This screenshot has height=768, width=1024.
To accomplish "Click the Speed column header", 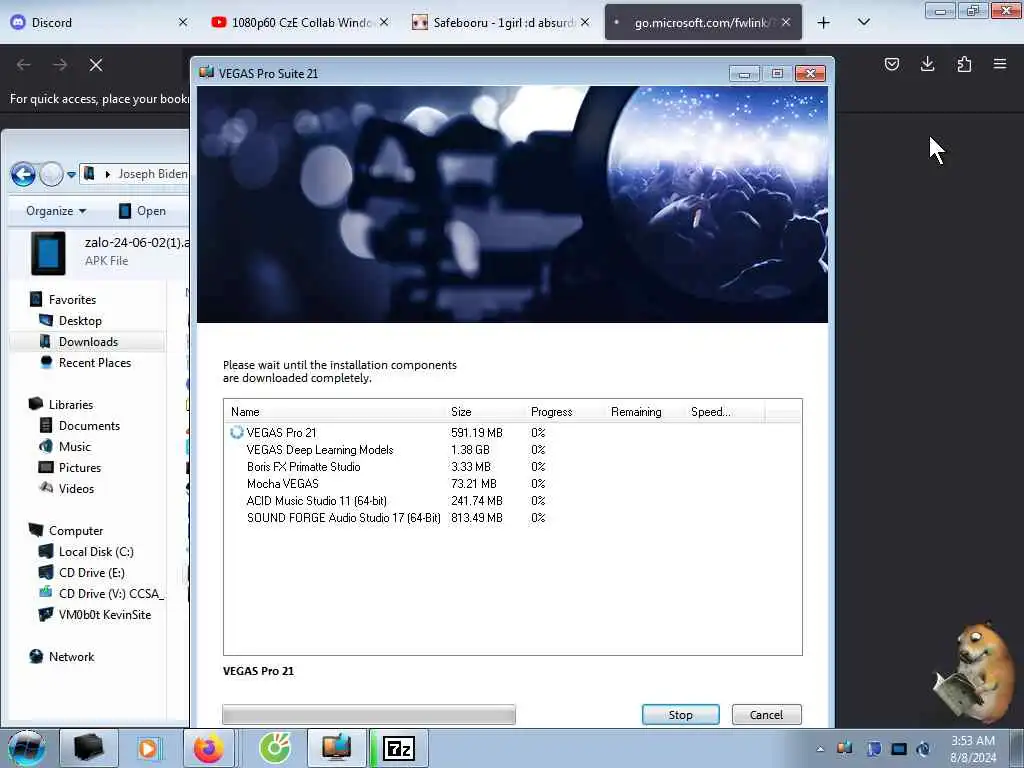I will tap(725, 411).
